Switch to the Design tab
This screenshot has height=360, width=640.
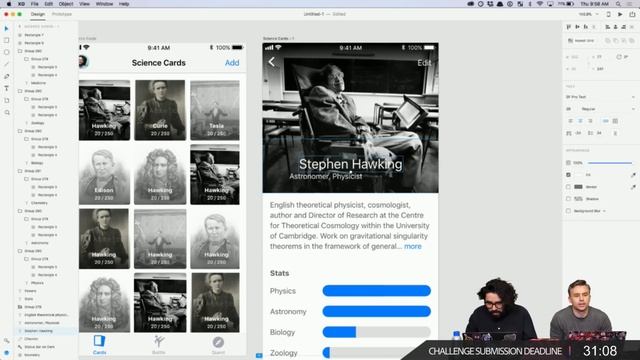pos(38,14)
